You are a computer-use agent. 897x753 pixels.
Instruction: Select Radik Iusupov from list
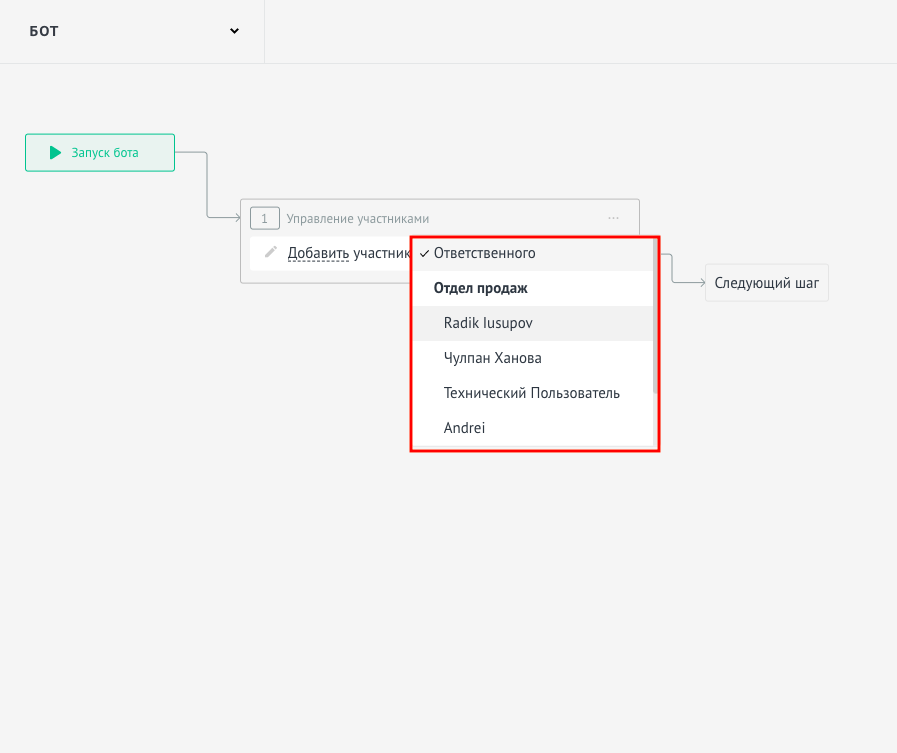533,323
